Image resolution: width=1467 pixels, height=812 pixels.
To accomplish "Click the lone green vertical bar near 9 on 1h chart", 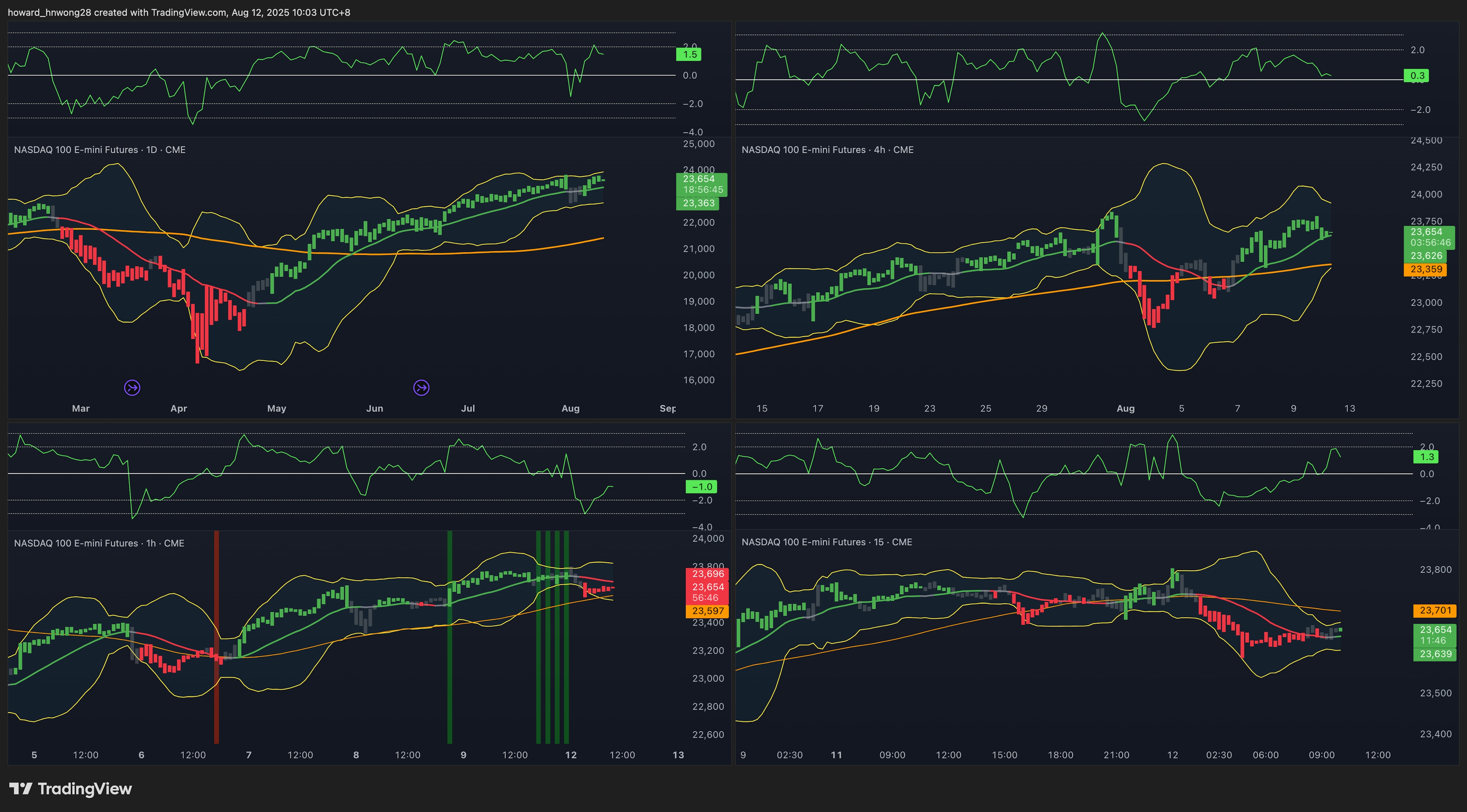I will click(x=450, y=637).
